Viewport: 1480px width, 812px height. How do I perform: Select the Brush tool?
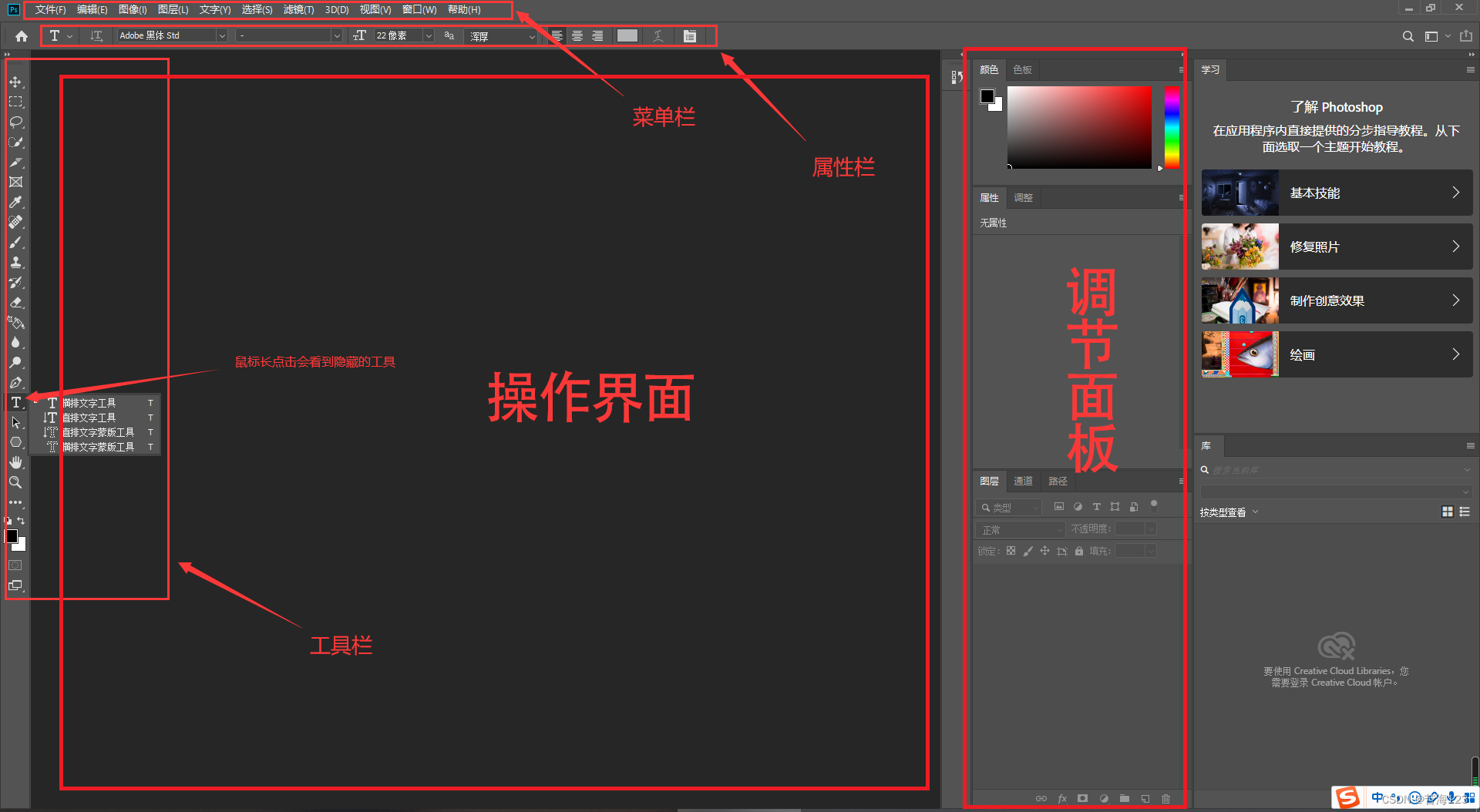[15, 242]
